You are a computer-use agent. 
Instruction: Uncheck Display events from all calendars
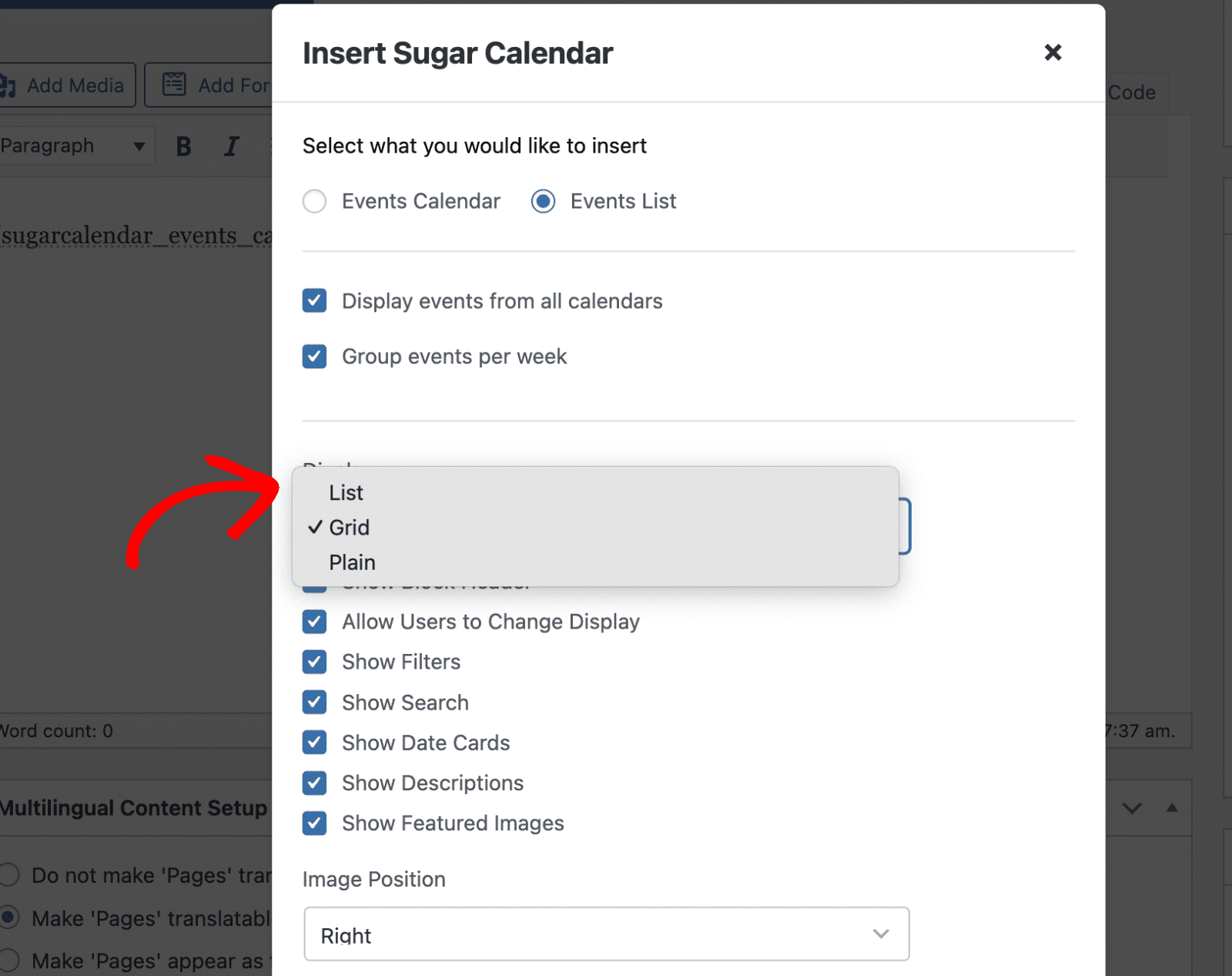tap(314, 301)
